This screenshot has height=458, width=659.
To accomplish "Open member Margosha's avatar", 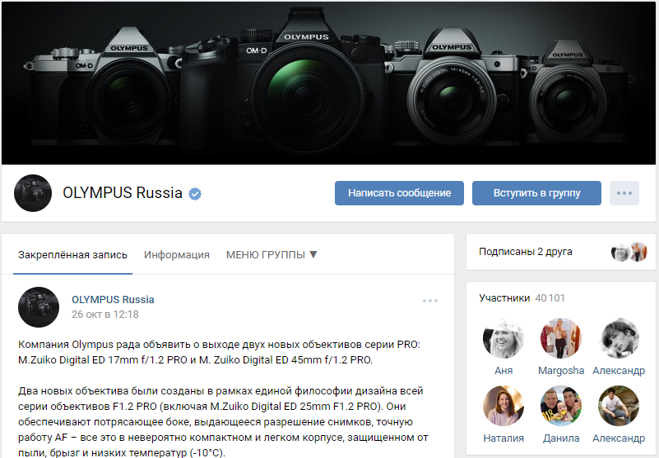I will pyautogui.click(x=561, y=338).
